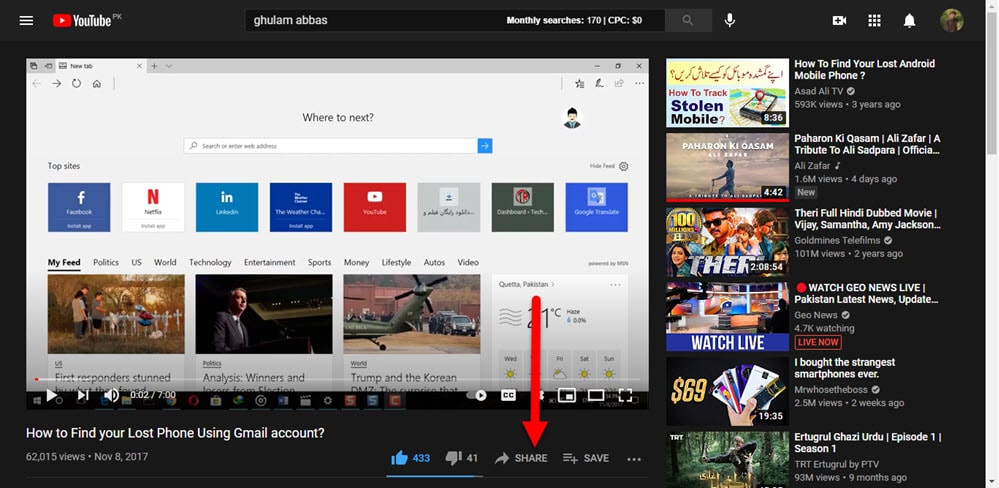The image size is (999, 488).
Task: Click the 'New' badge under Ali Zafar
Action: (x=806, y=192)
